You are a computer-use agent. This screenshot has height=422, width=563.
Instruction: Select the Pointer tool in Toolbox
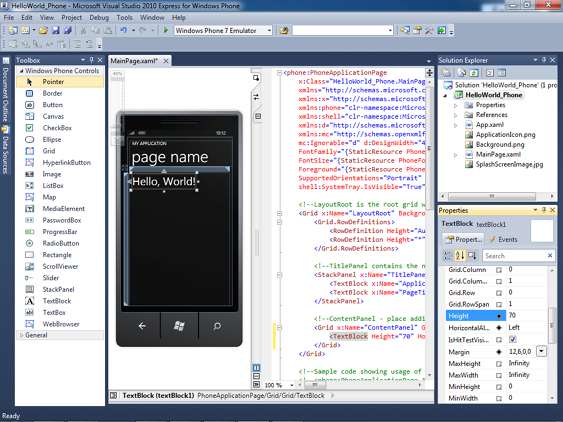[x=60, y=82]
